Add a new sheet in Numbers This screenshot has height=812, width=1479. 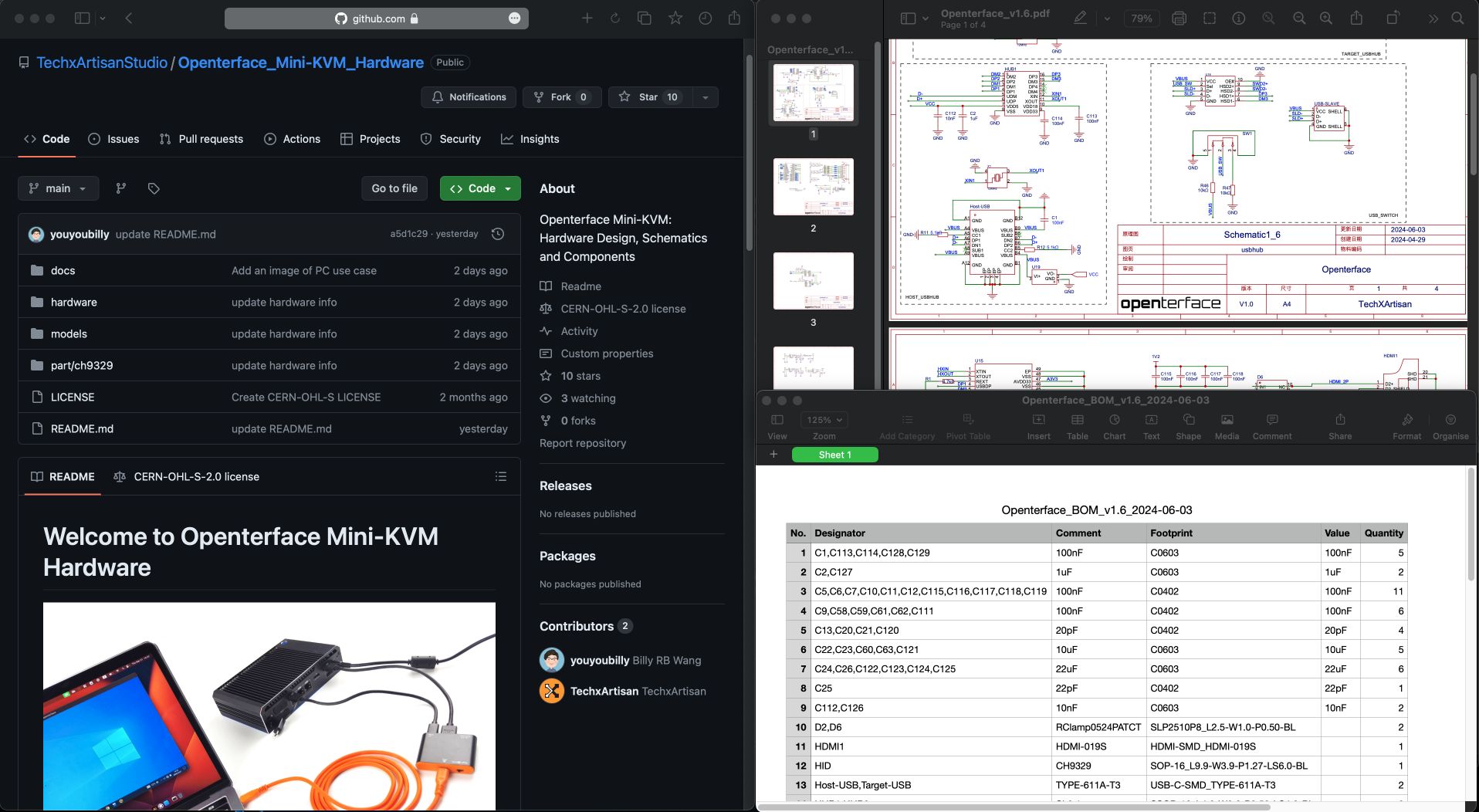773,455
